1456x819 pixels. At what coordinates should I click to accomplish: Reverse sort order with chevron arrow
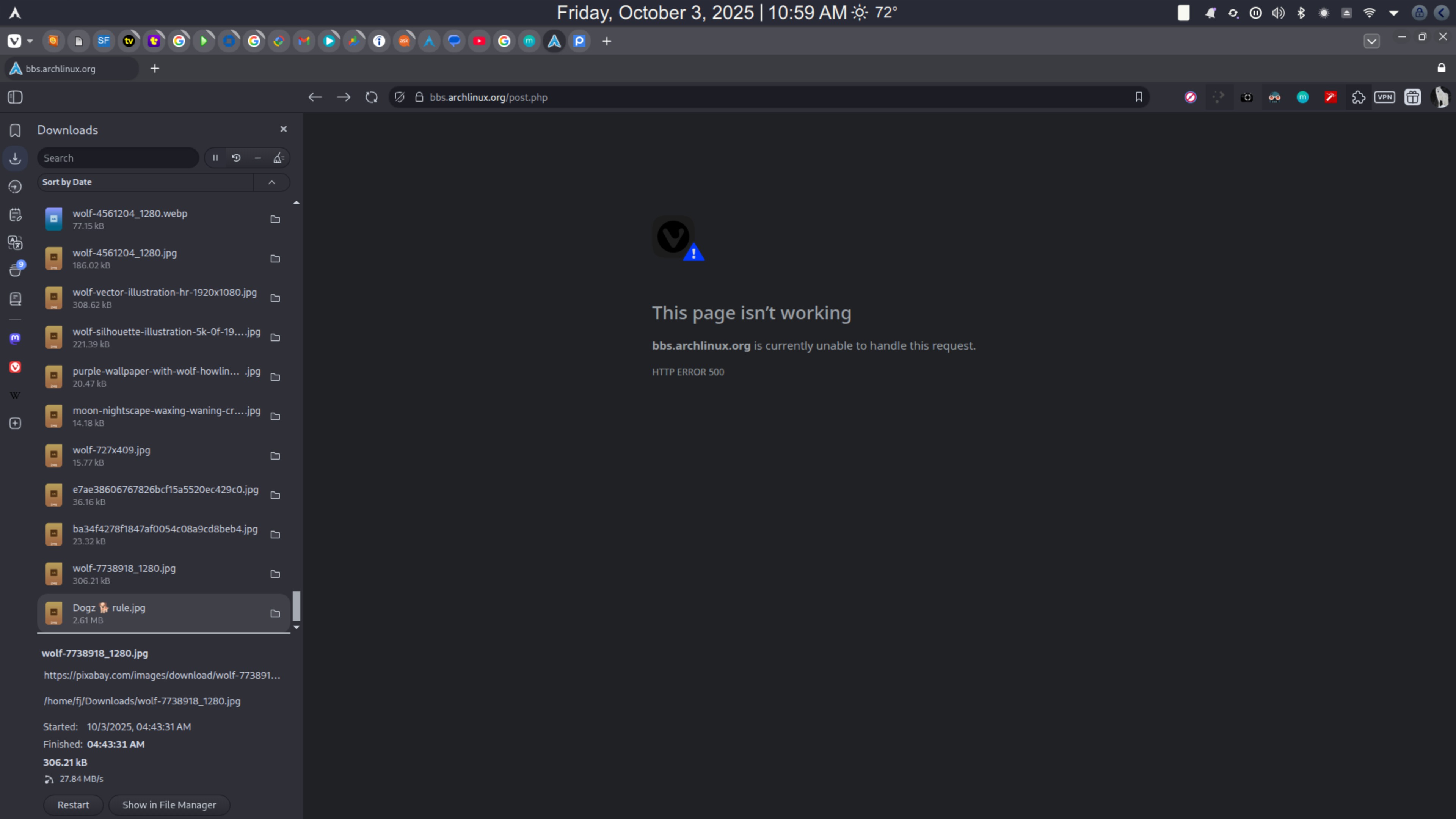coord(272,182)
